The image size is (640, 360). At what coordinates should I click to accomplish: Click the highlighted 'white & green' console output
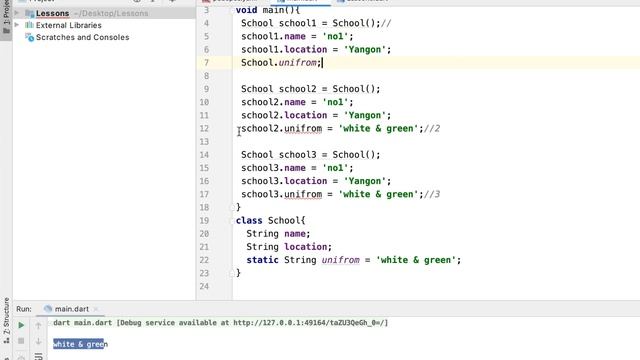click(x=80, y=344)
